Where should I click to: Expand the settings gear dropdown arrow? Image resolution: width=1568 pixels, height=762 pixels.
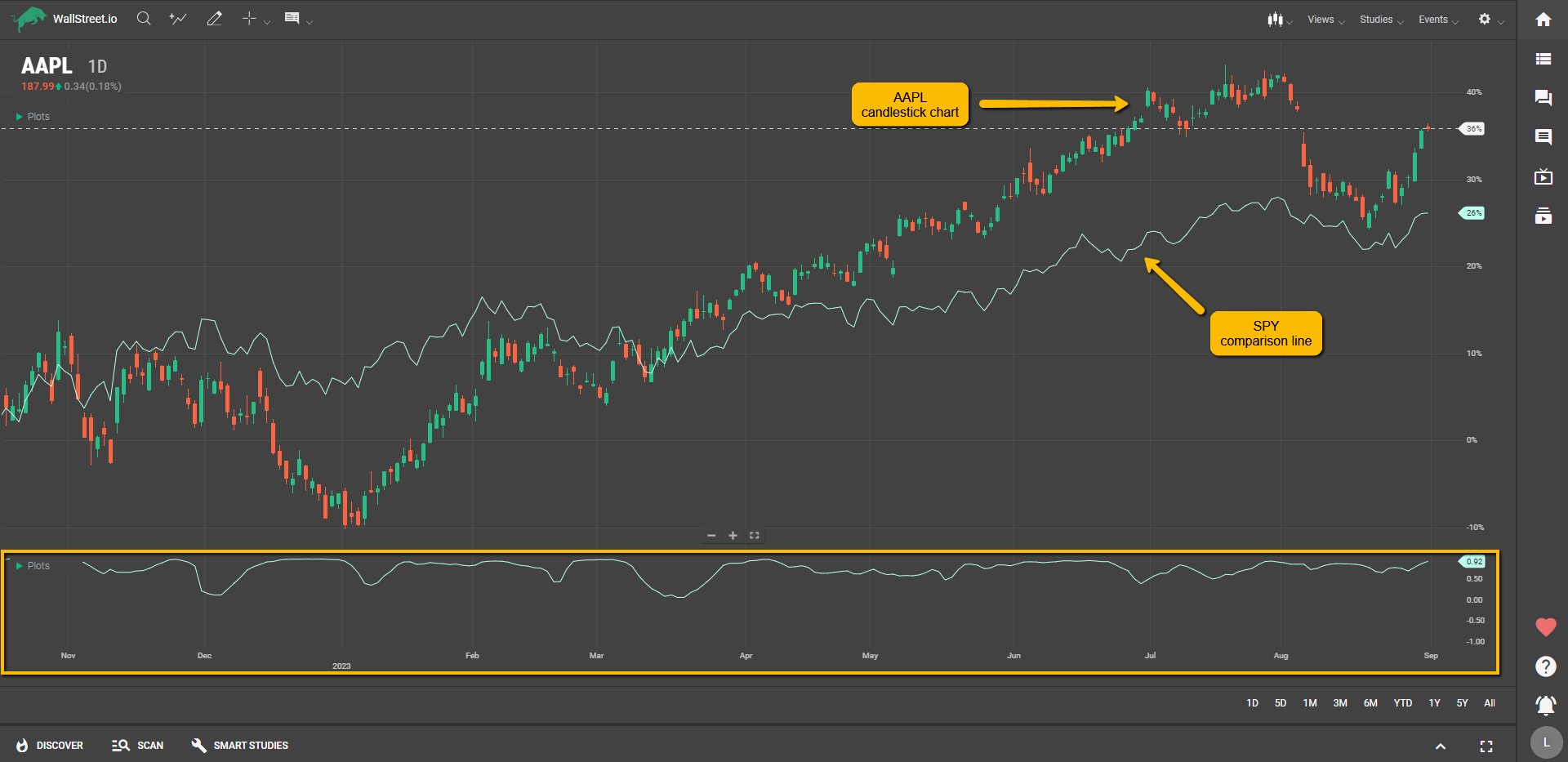1501,22
